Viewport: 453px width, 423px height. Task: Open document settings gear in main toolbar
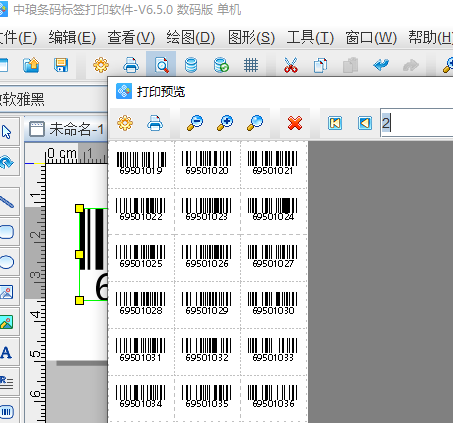click(101, 65)
